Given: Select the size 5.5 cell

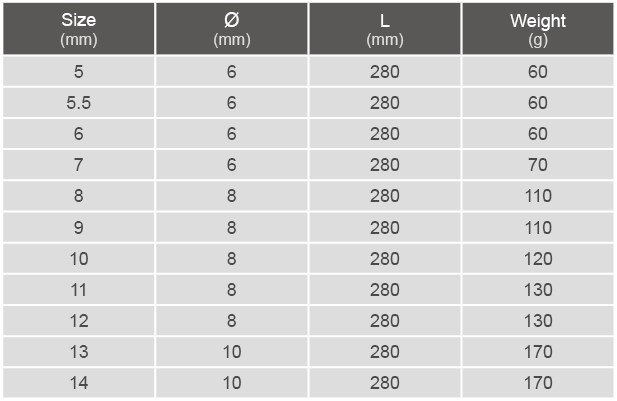Looking at the screenshot, I should 79,102.
